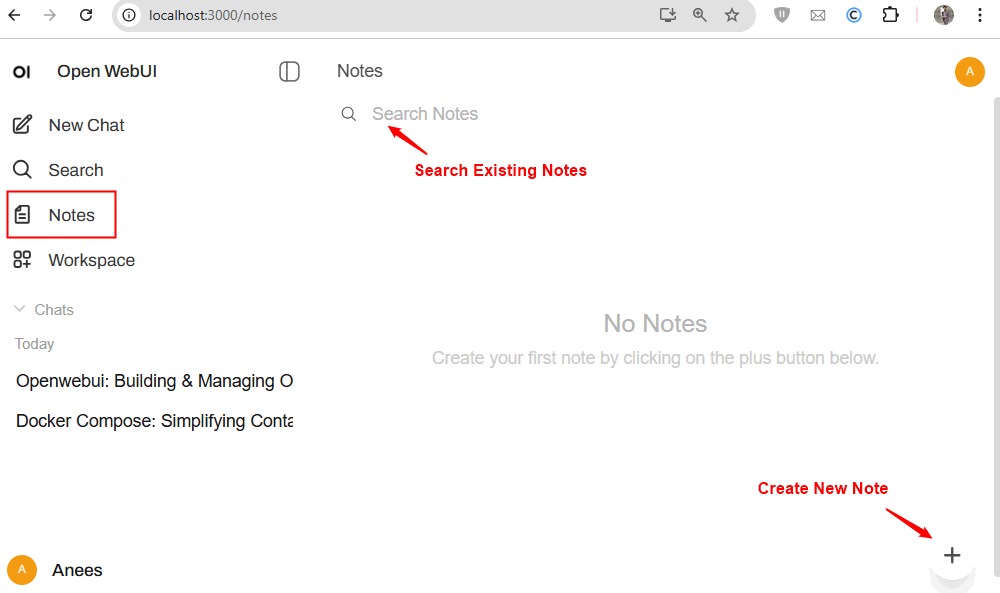The image size is (1000, 593).
Task: Click the browser zoom magnifier icon
Action: pos(700,15)
